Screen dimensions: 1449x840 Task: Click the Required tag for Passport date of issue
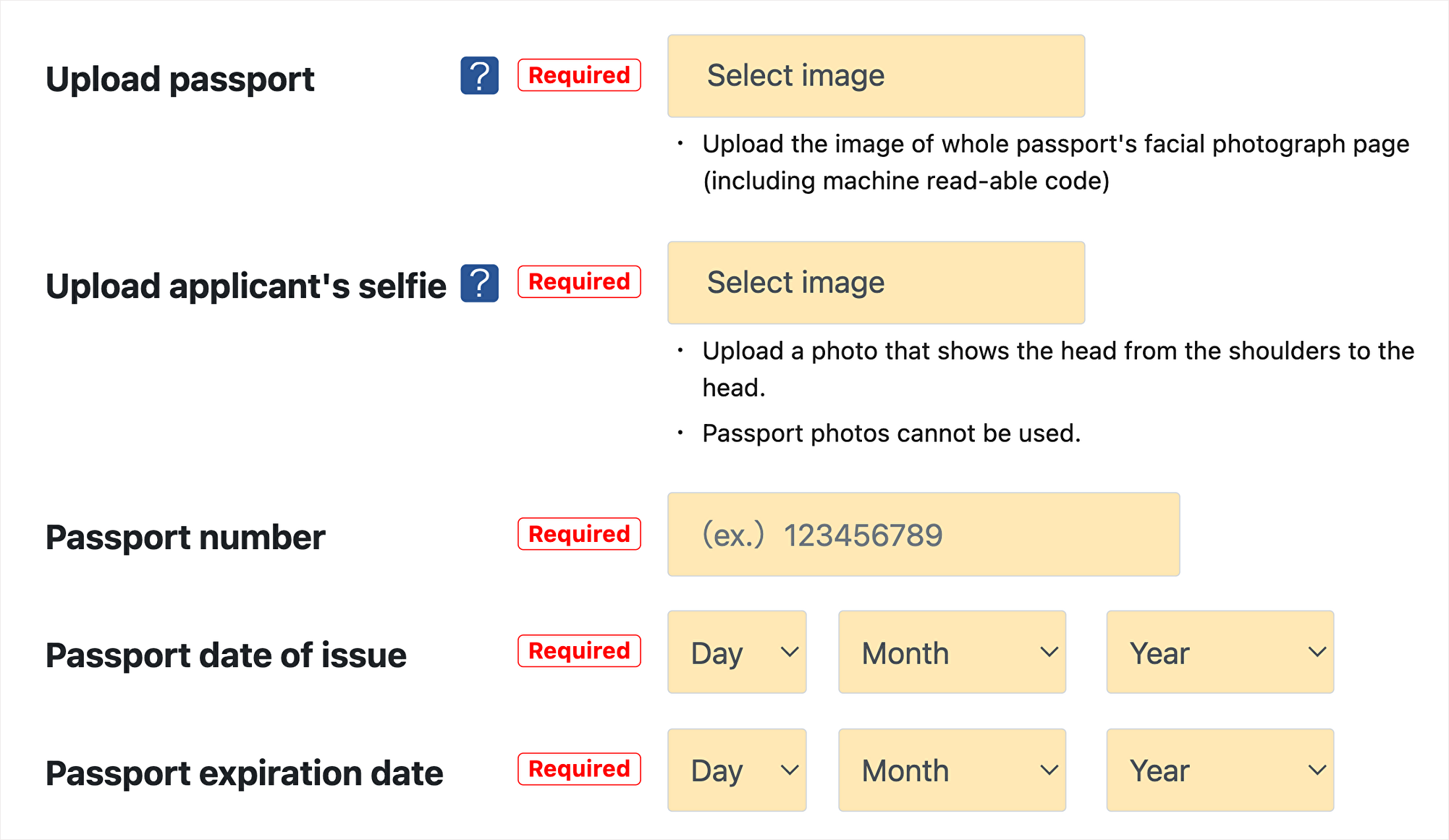[578, 650]
